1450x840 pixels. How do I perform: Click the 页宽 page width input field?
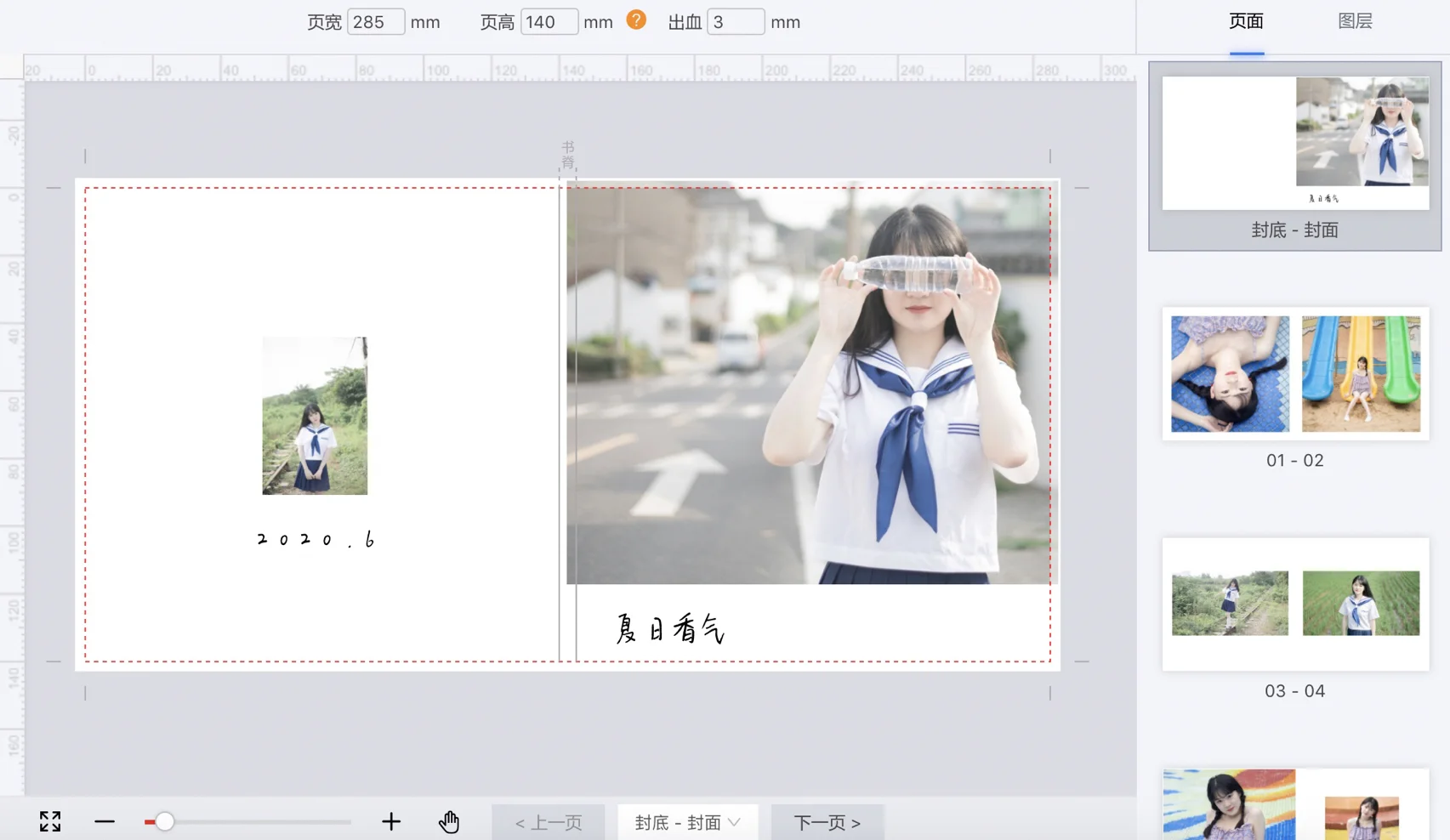[x=375, y=22]
